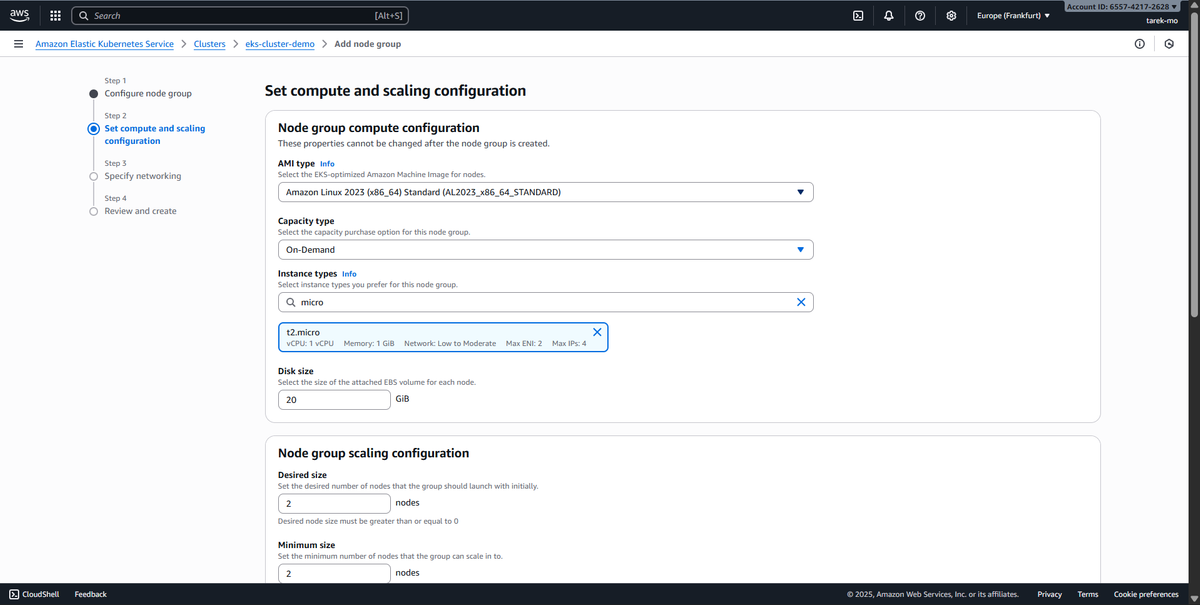
Task: Open the Capacity type dropdown
Action: [545, 250]
